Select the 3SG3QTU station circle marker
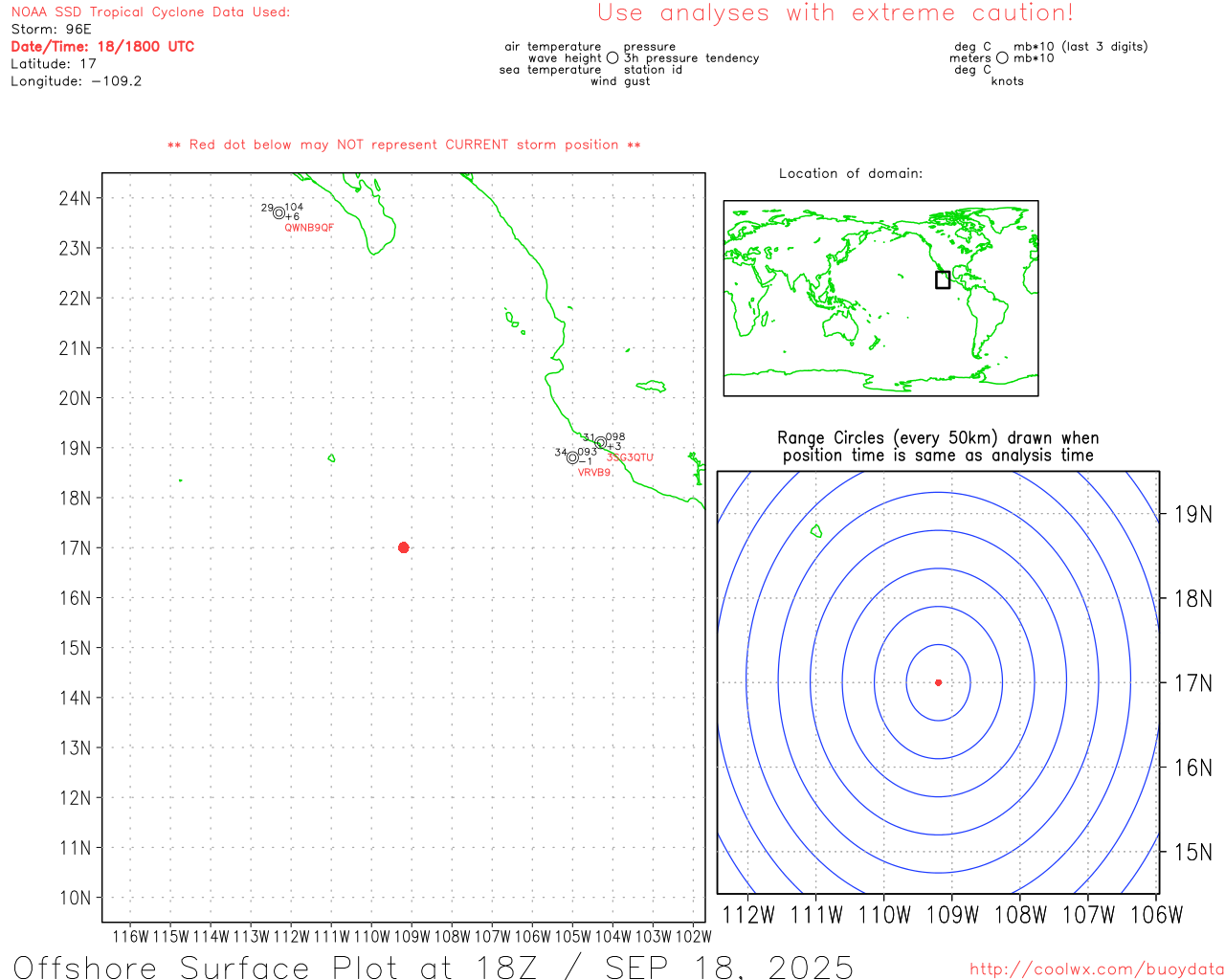 click(600, 443)
